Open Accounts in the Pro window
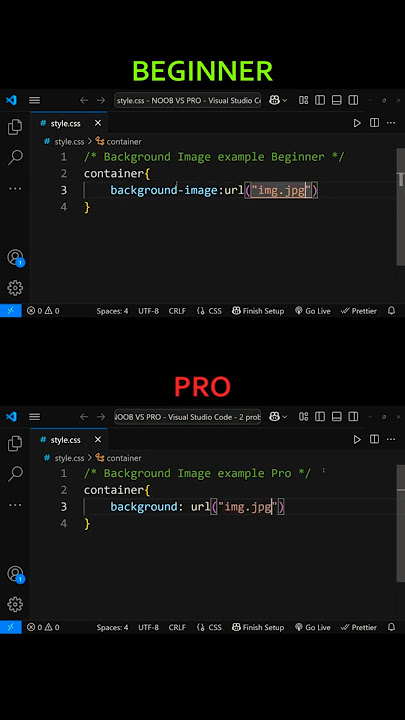The width and height of the screenshot is (405, 720). (x=15, y=574)
